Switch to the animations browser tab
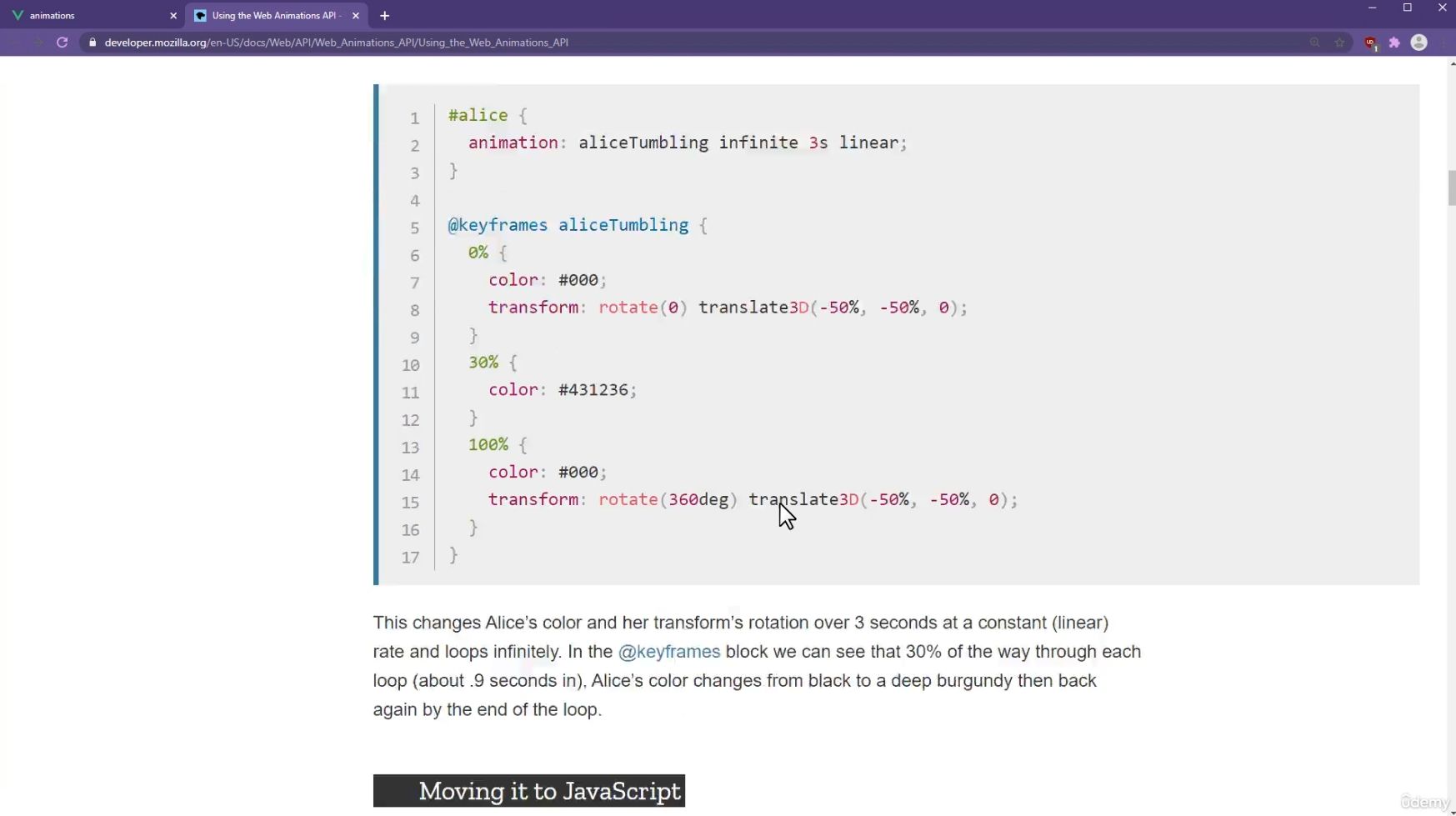This screenshot has height=816, width=1456. [x=92, y=15]
